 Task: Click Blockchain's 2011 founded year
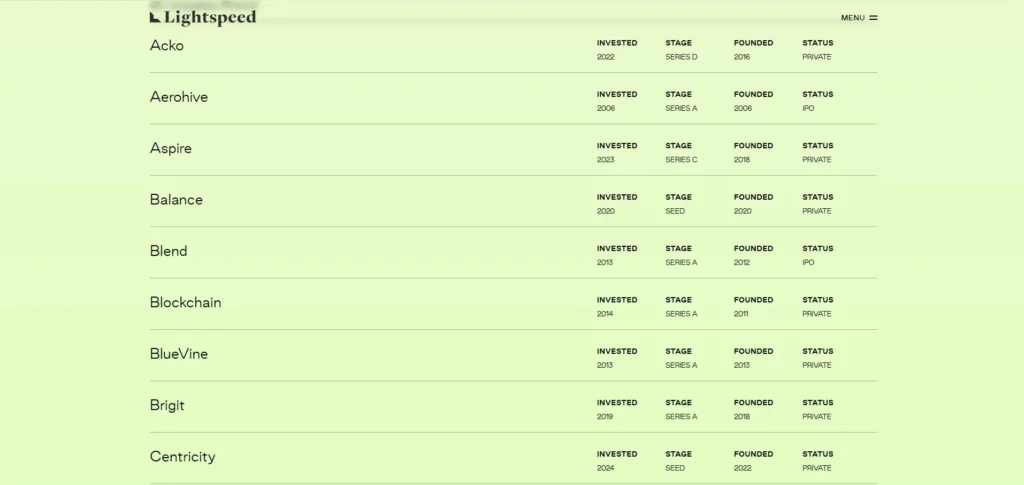pyautogui.click(x=741, y=314)
